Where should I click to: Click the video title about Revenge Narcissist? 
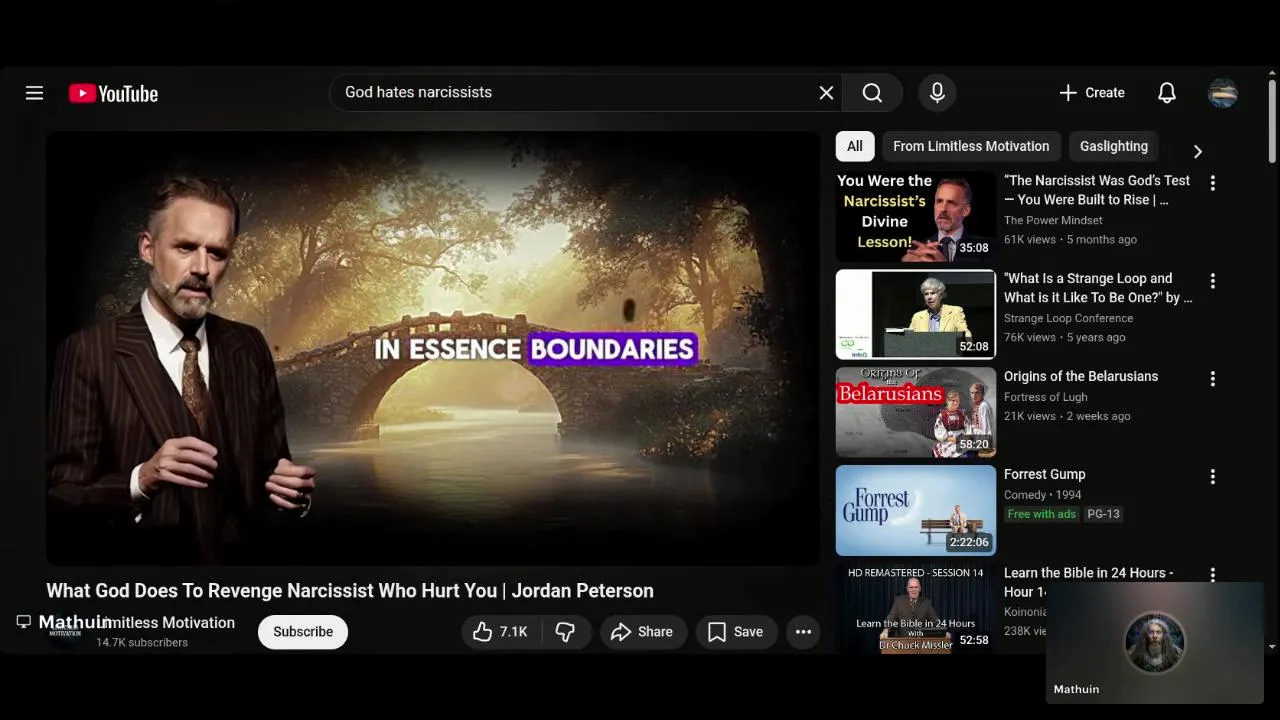pyautogui.click(x=350, y=591)
